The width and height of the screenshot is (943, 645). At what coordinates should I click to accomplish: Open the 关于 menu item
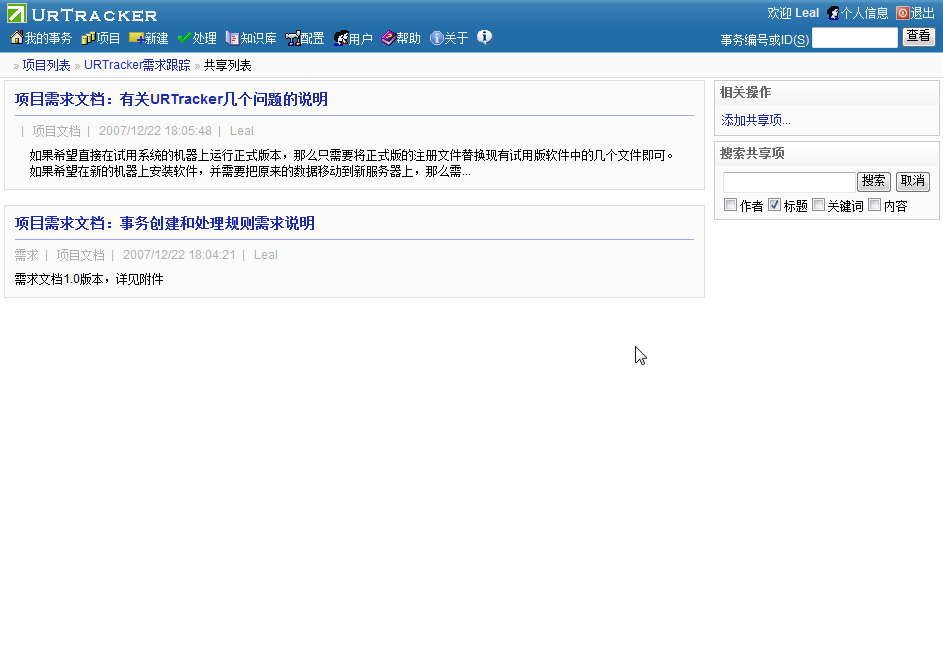(x=456, y=39)
